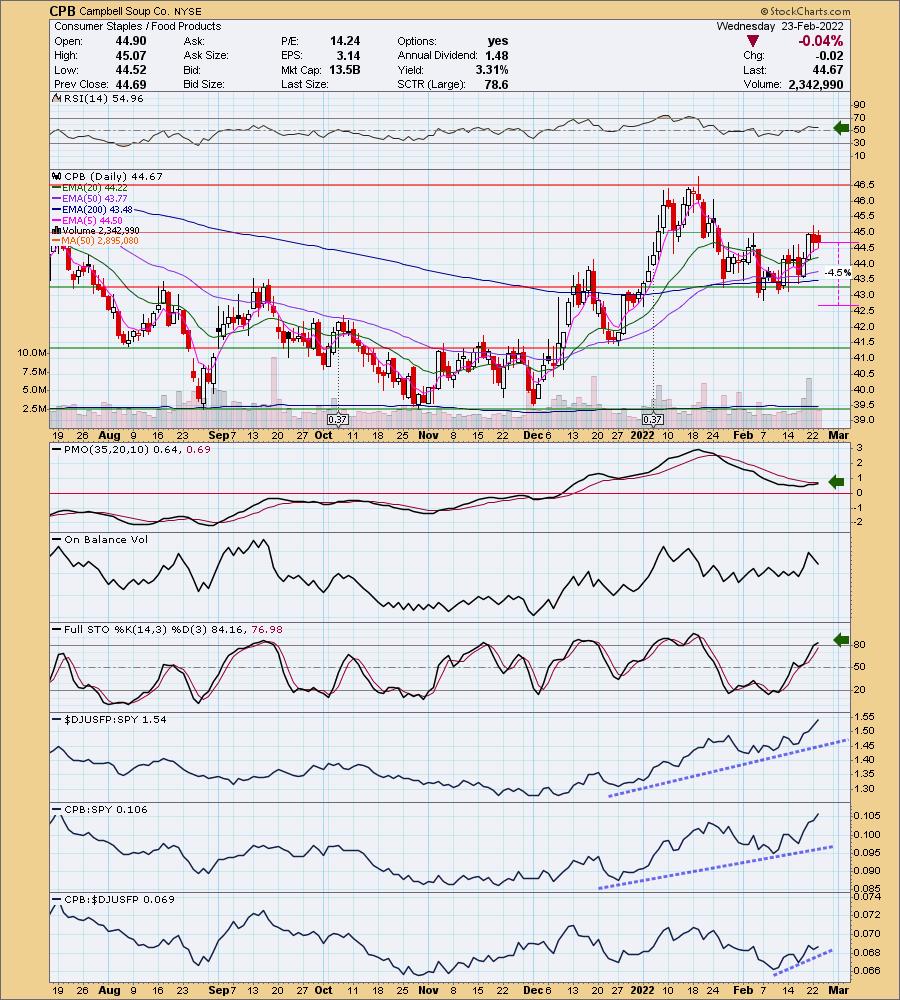This screenshot has height=1000, width=900.
Task: Click the CPB ticker symbol in the header
Action: click(x=63, y=11)
